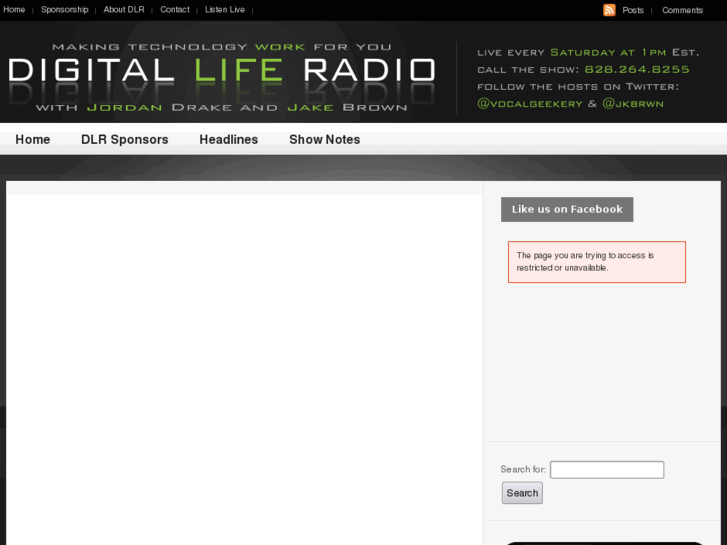Click inside the Search for text field

click(607, 469)
